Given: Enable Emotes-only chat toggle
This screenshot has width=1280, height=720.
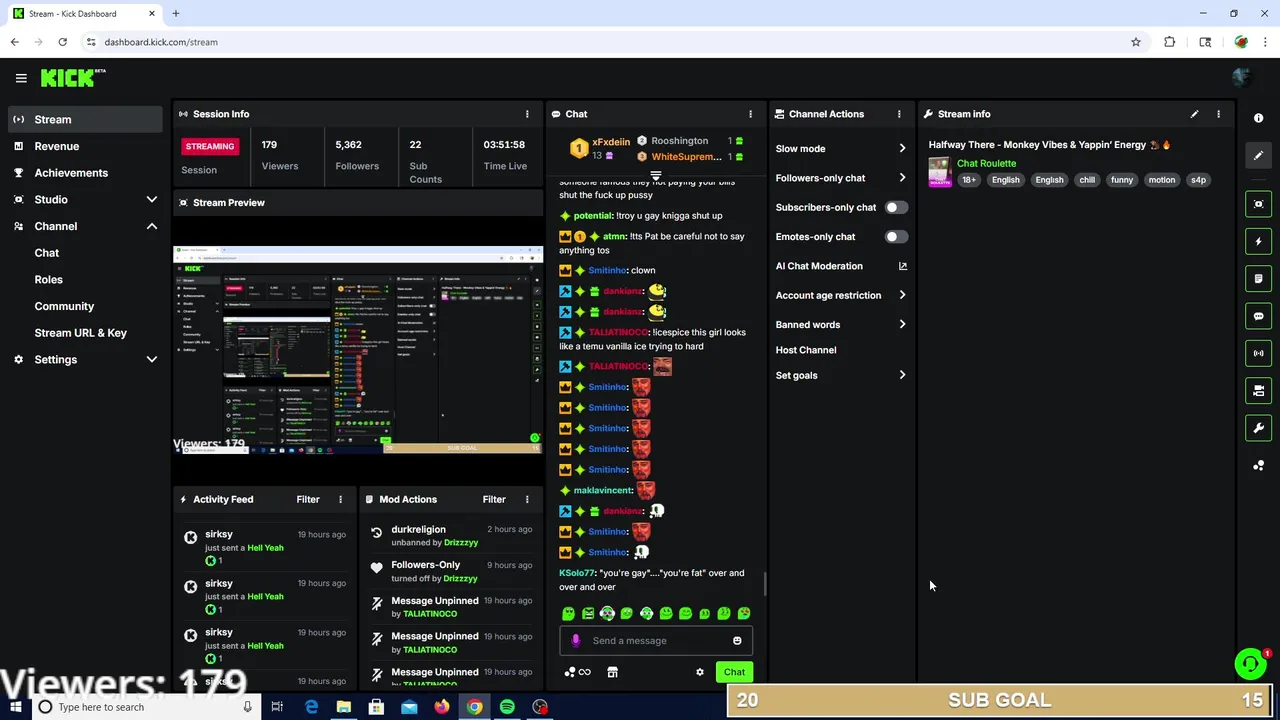Looking at the screenshot, I should click(896, 237).
